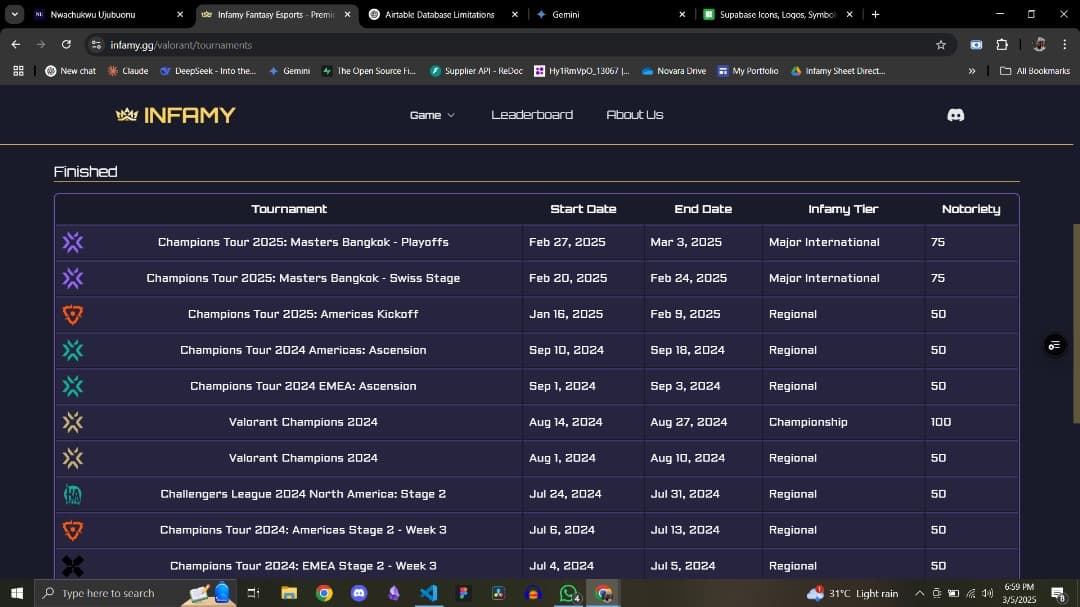The height and width of the screenshot is (607, 1080).
Task: Click icon beside 2024 EMEA: Ascension row
Action: [x=72, y=386]
